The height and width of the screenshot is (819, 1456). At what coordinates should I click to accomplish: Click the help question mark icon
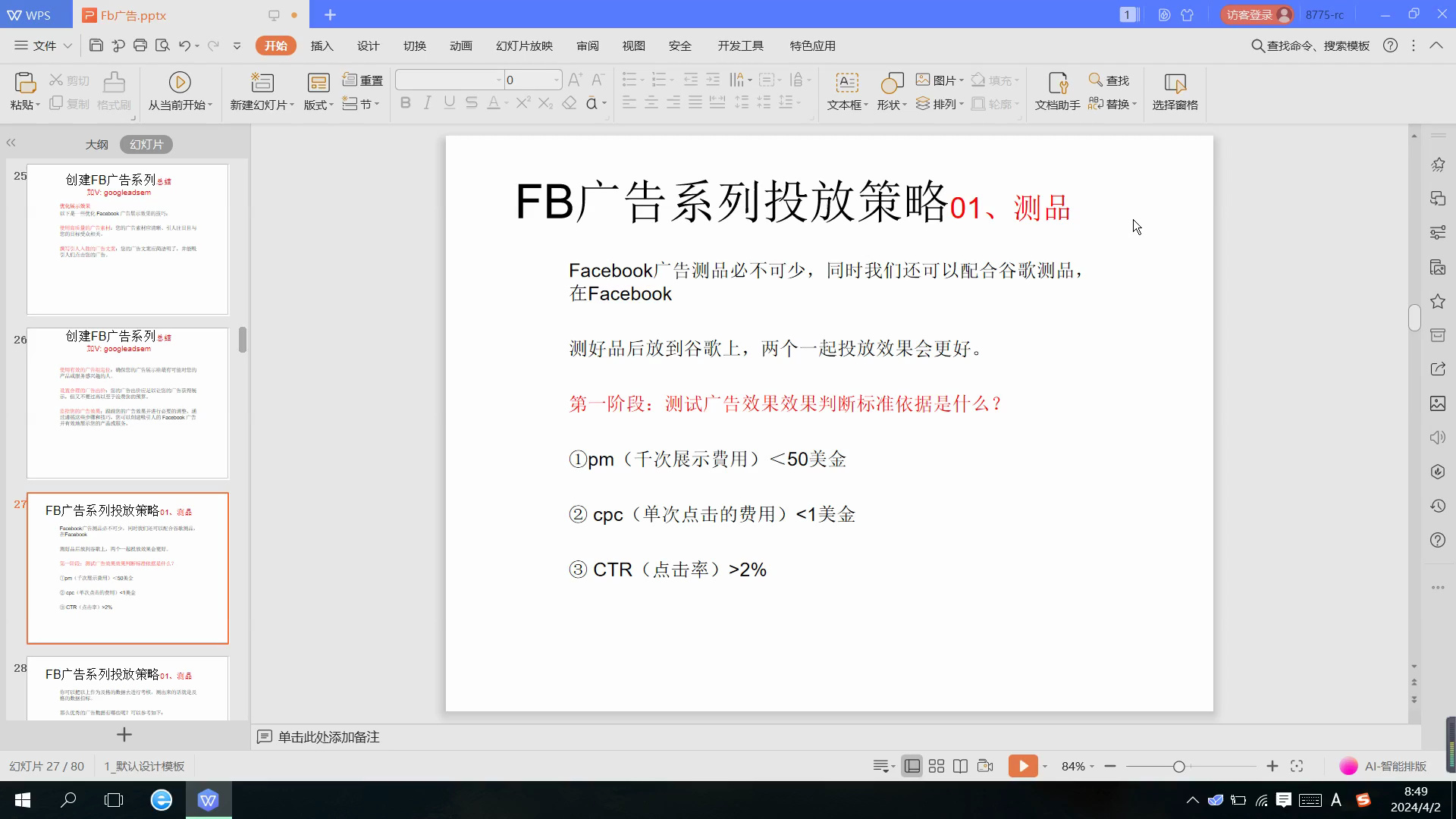pos(1390,45)
